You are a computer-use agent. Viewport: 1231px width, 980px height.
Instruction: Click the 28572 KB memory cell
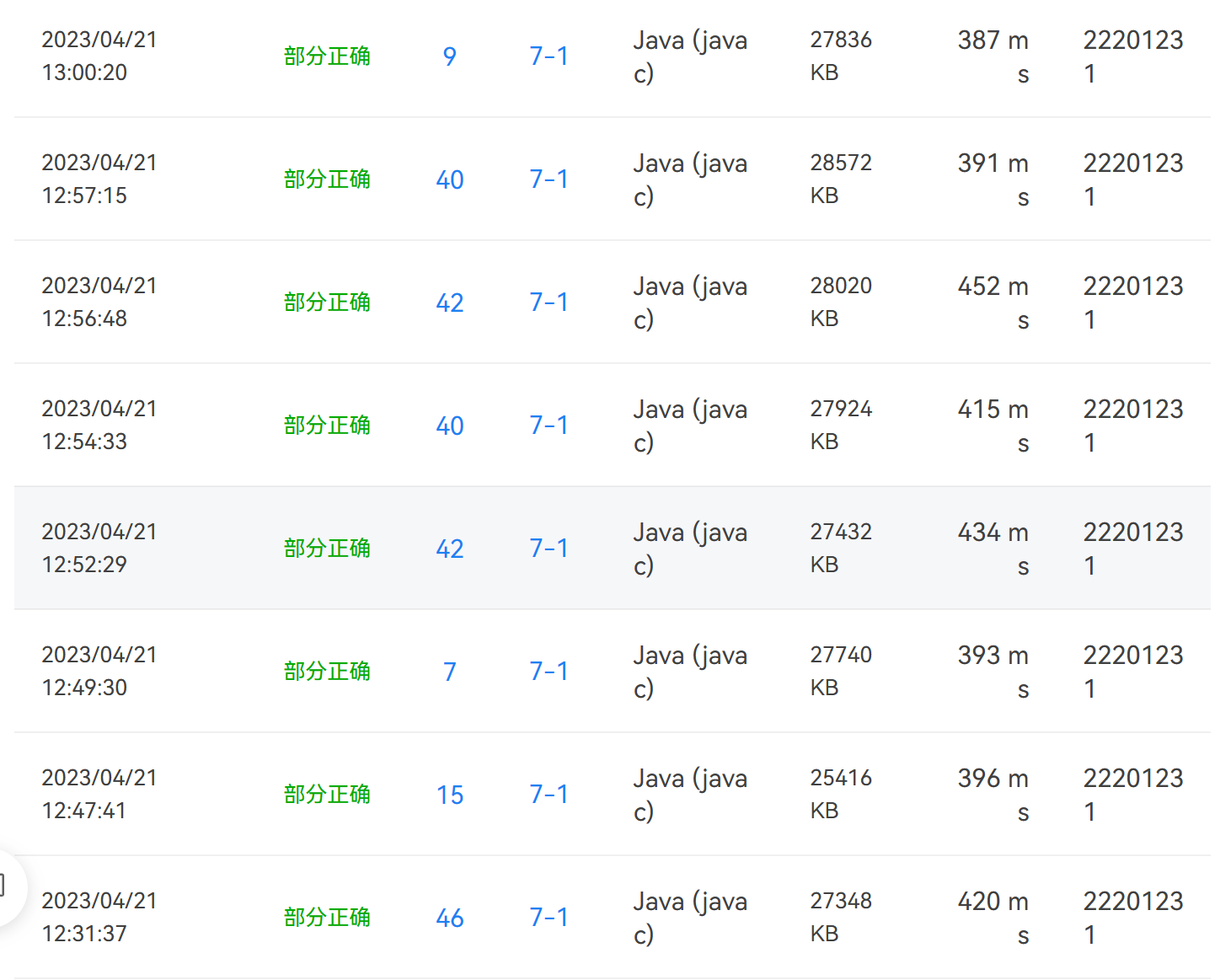(x=840, y=179)
